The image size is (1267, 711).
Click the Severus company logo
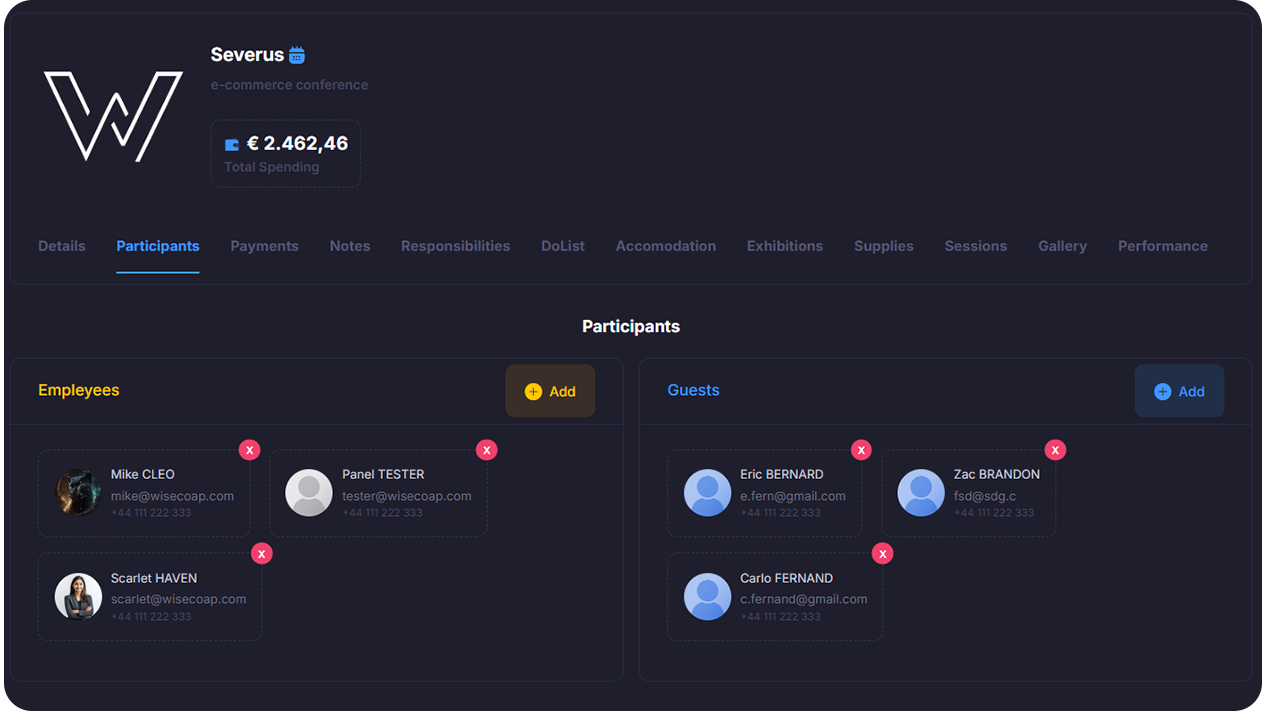(x=113, y=115)
